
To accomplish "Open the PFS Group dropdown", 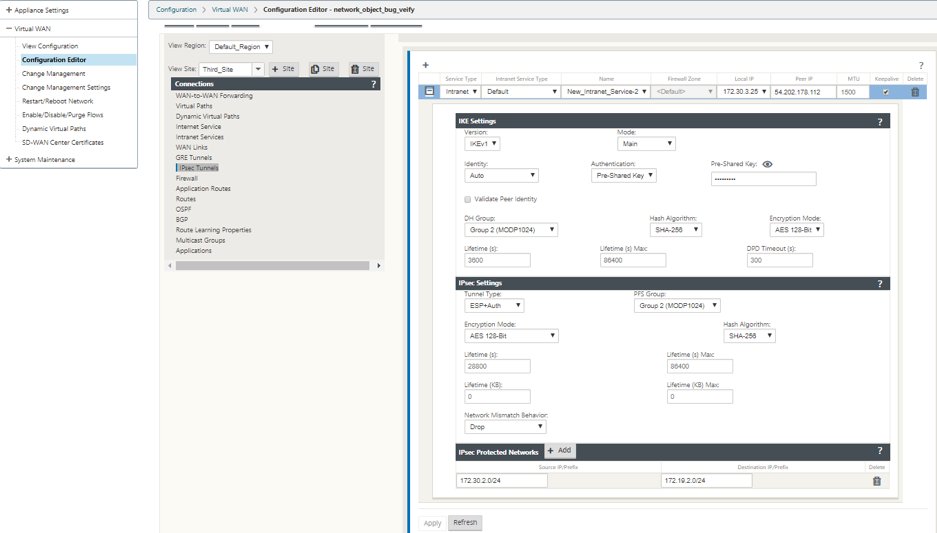I will coord(676,306).
